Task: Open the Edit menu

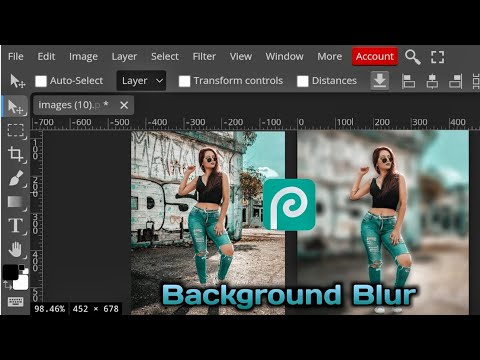Action: click(46, 57)
